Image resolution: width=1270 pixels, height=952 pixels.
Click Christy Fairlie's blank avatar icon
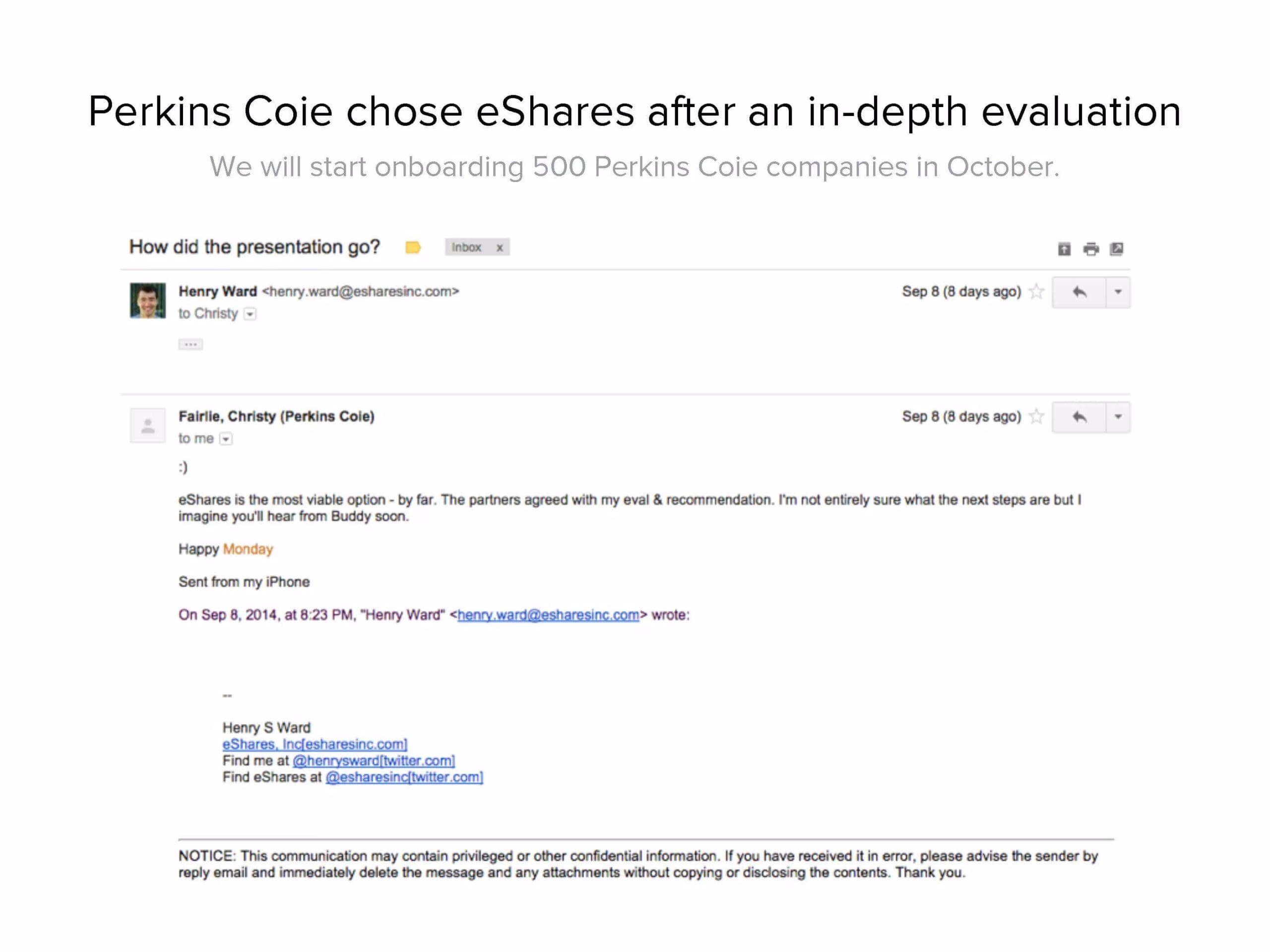point(147,425)
